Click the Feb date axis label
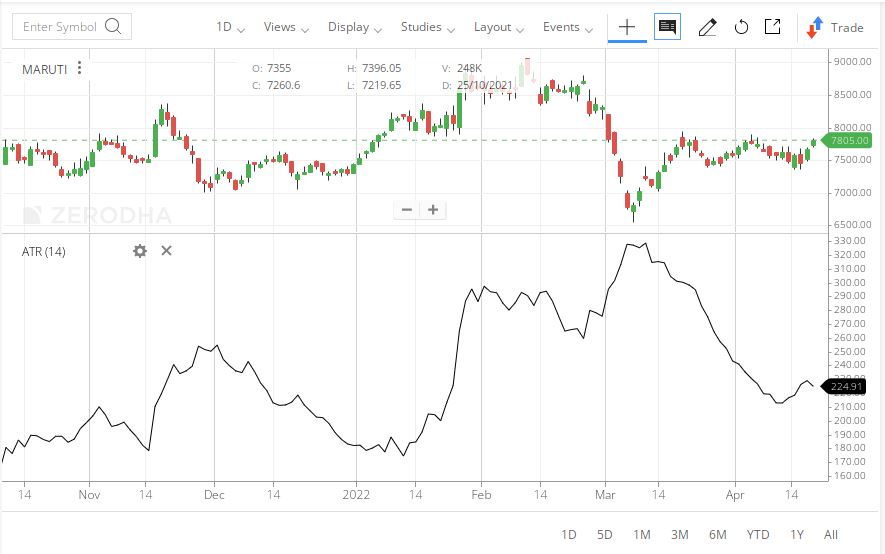885x554 pixels. click(481, 495)
